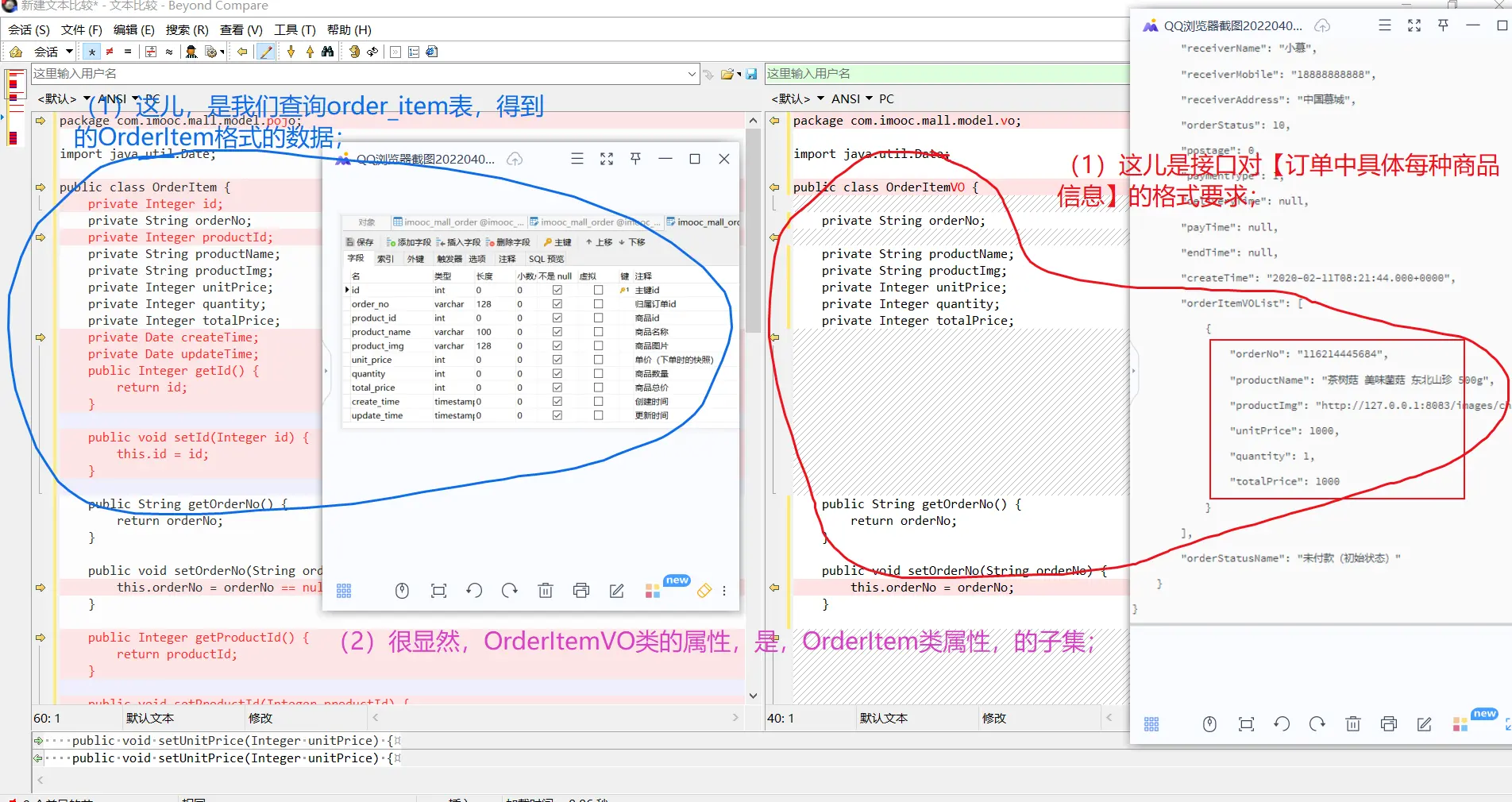Open the 查看 (V) menu
Screen dimensions: 1512x802
(x=241, y=30)
